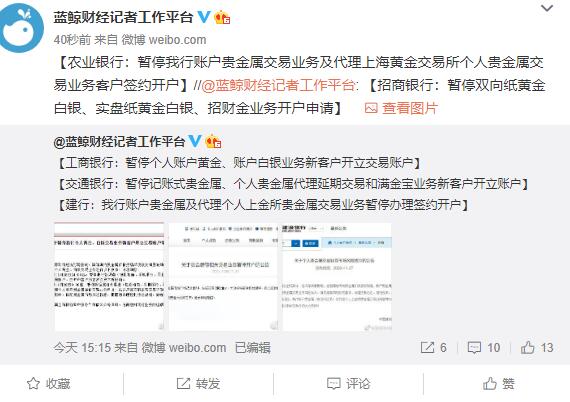This screenshot has width=570, height=402.
Task: Click the blue verified V badge beside the top username
Action: (204, 17)
